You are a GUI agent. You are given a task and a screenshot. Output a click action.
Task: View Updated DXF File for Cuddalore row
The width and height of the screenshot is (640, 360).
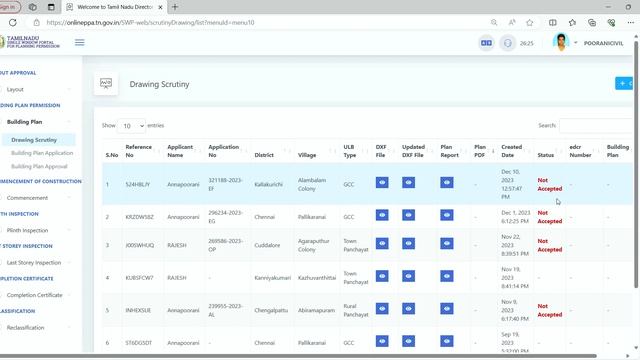coord(409,244)
